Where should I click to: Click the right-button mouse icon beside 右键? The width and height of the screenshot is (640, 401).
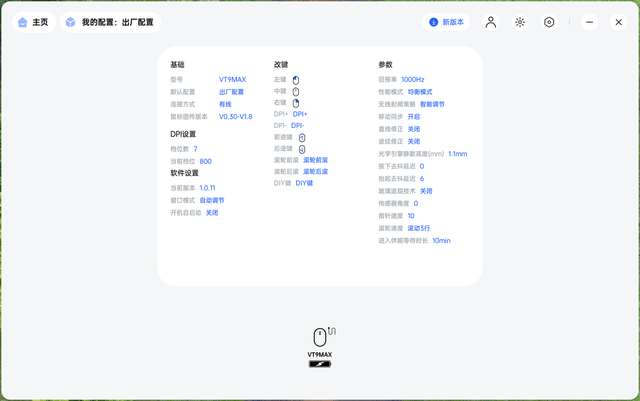[296, 103]
